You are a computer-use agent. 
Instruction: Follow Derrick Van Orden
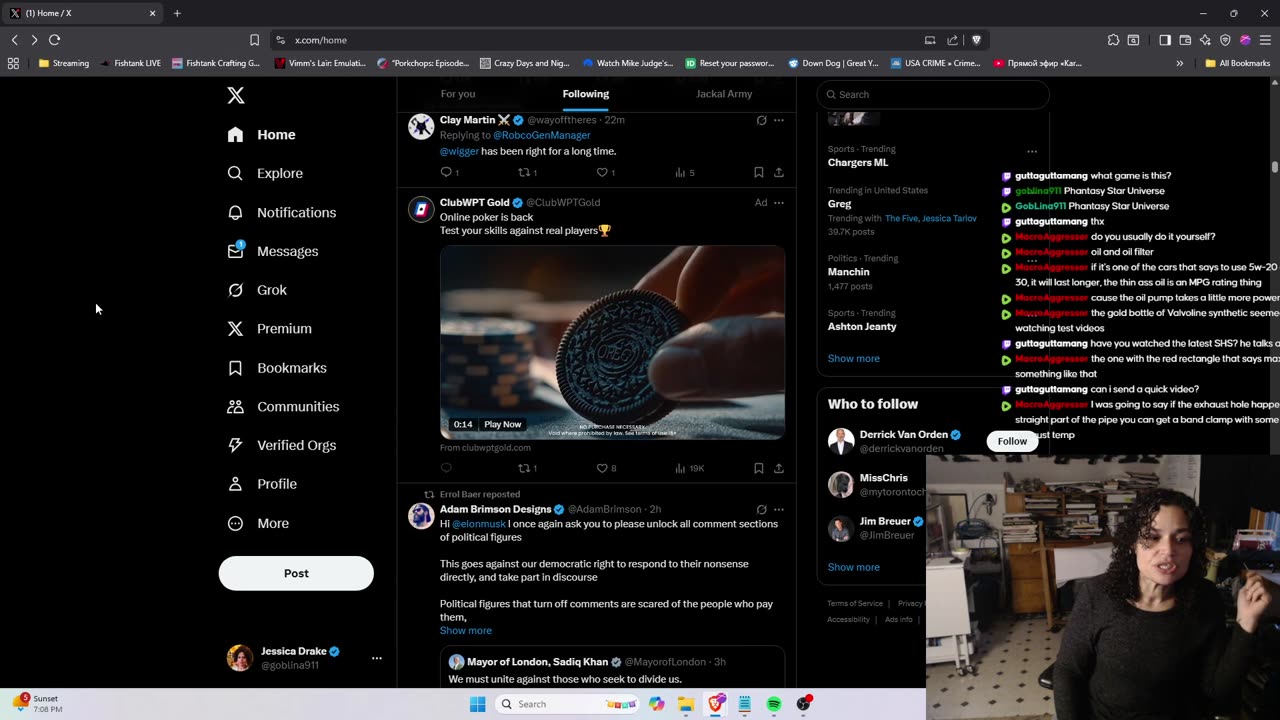[1012, 441]
